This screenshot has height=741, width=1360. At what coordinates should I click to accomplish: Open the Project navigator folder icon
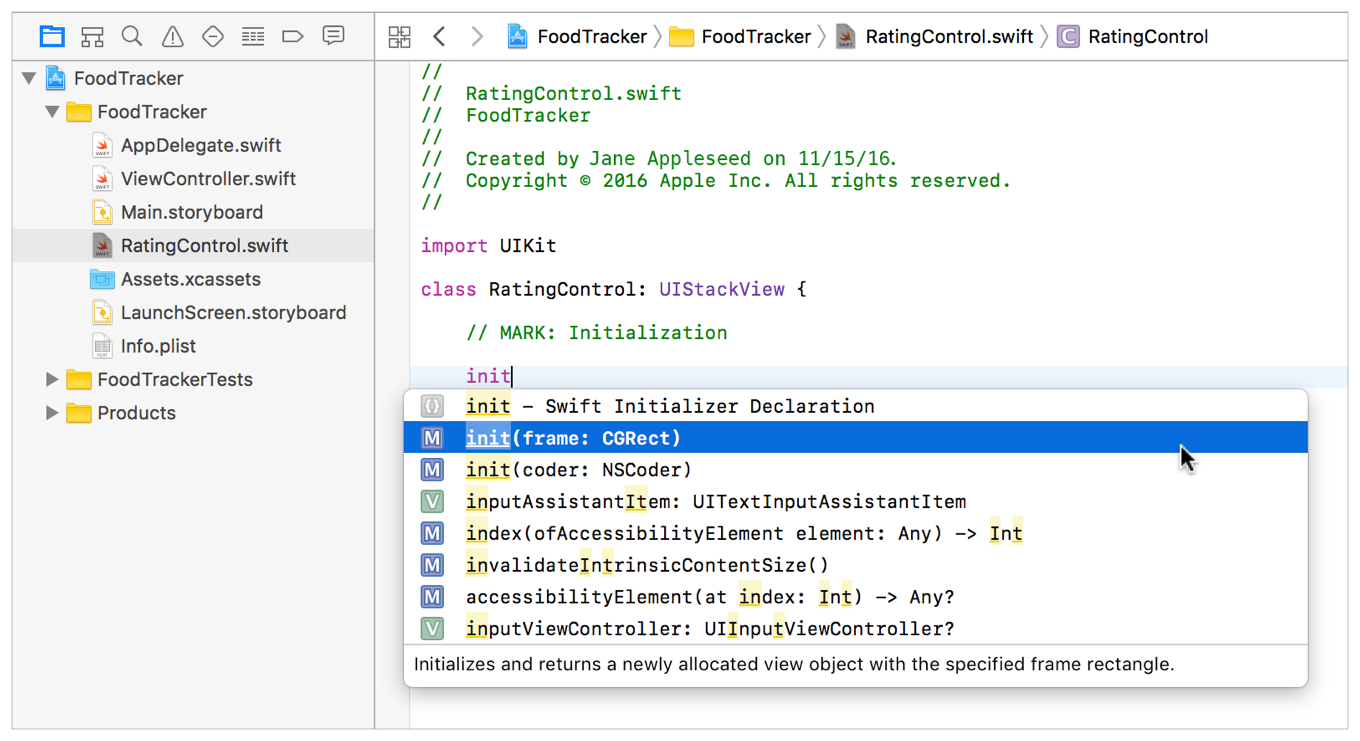click(x=52, y=37)
